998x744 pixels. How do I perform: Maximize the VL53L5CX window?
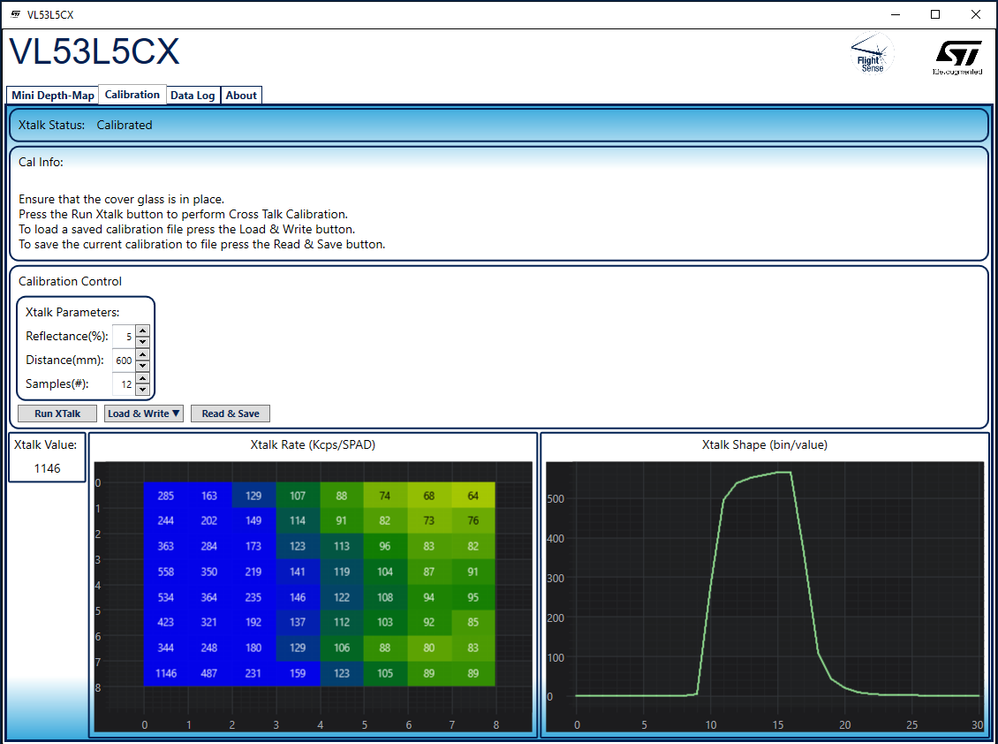coord(935,14)
